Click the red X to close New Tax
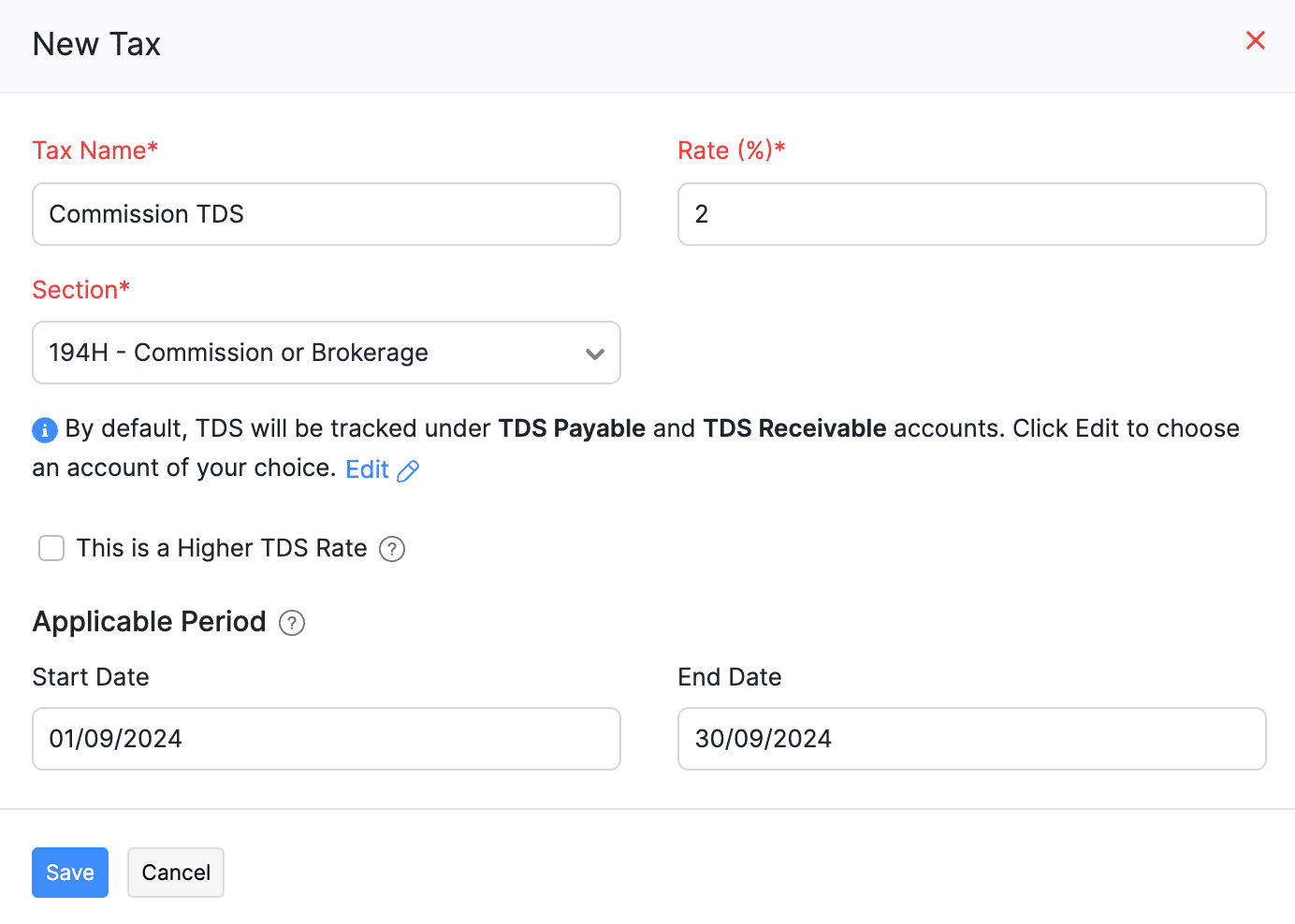 pos(1255,40)
